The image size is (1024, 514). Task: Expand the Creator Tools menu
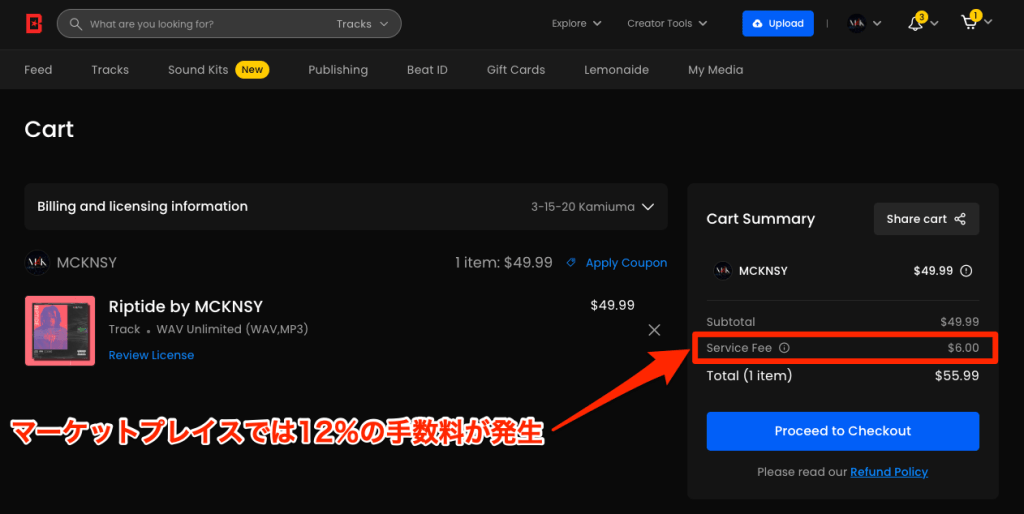667,23
